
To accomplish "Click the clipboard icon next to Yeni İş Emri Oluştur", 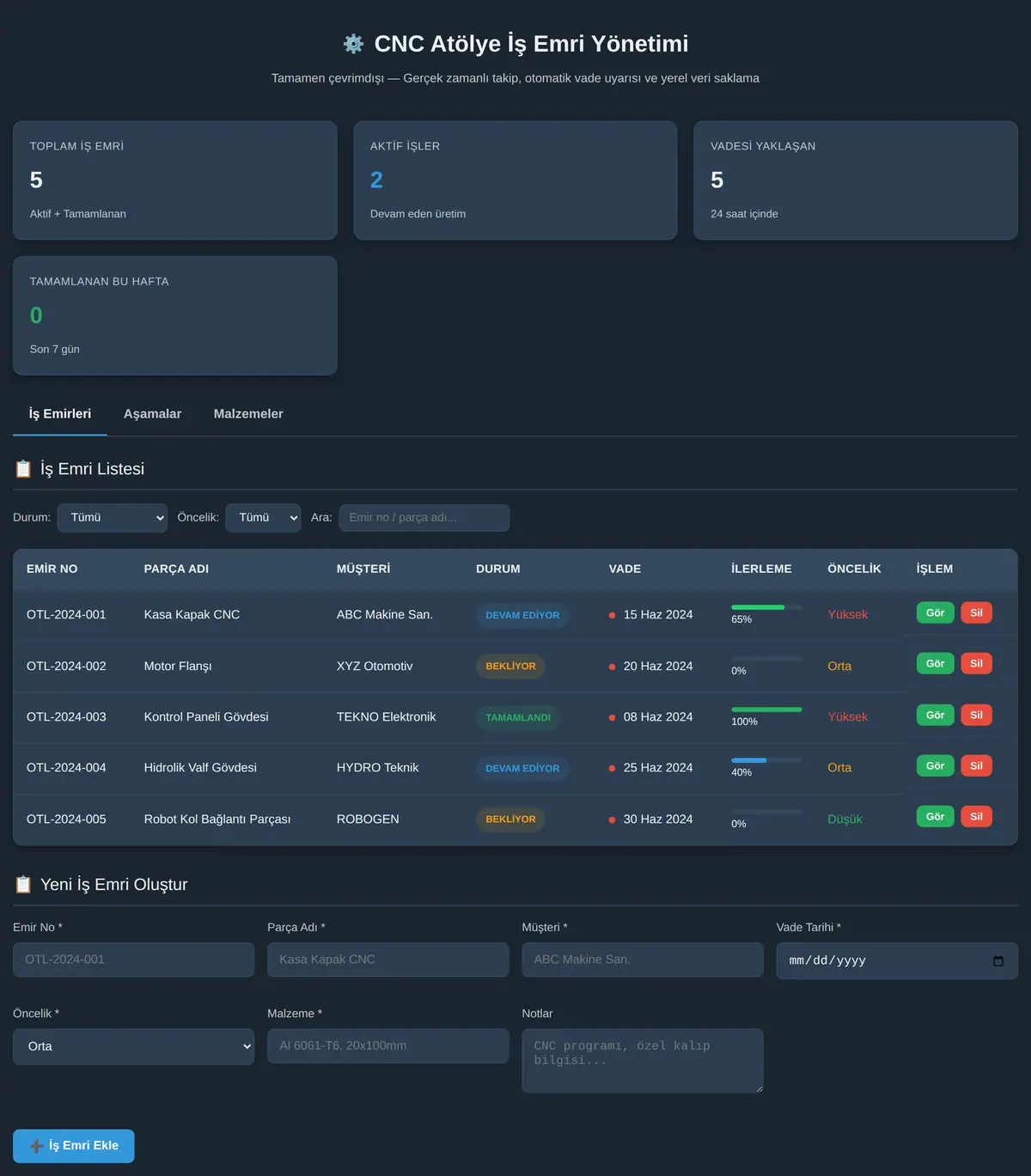I will coord(23,885).
